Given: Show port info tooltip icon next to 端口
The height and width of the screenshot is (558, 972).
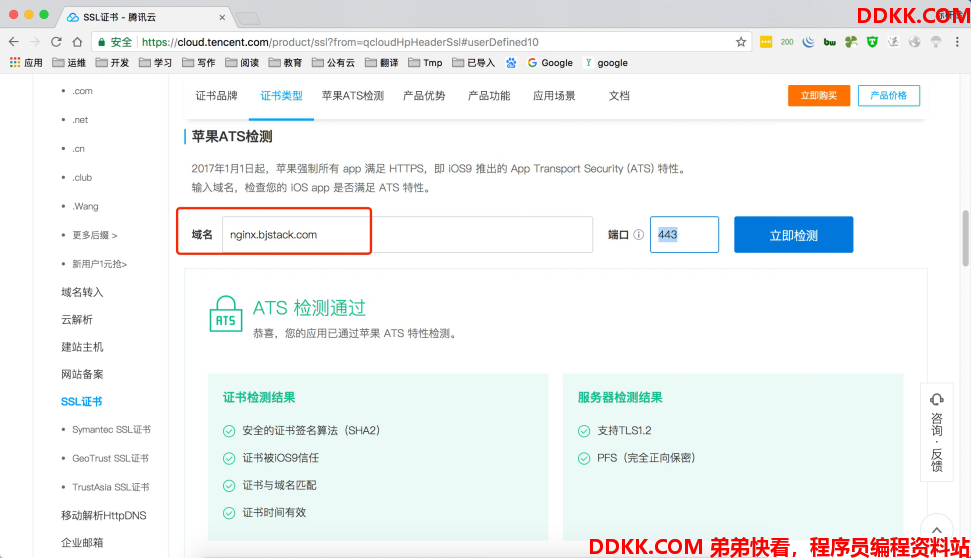Looking at the screenshot, I should coord(638,234).
